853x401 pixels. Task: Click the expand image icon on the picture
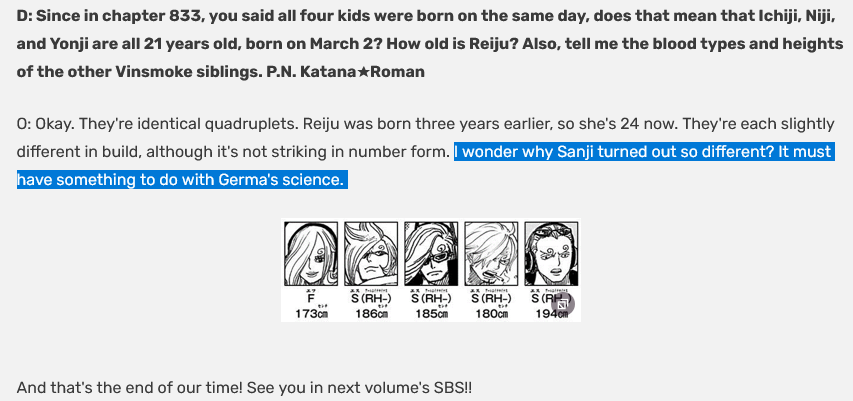click(x=564, y=304)
